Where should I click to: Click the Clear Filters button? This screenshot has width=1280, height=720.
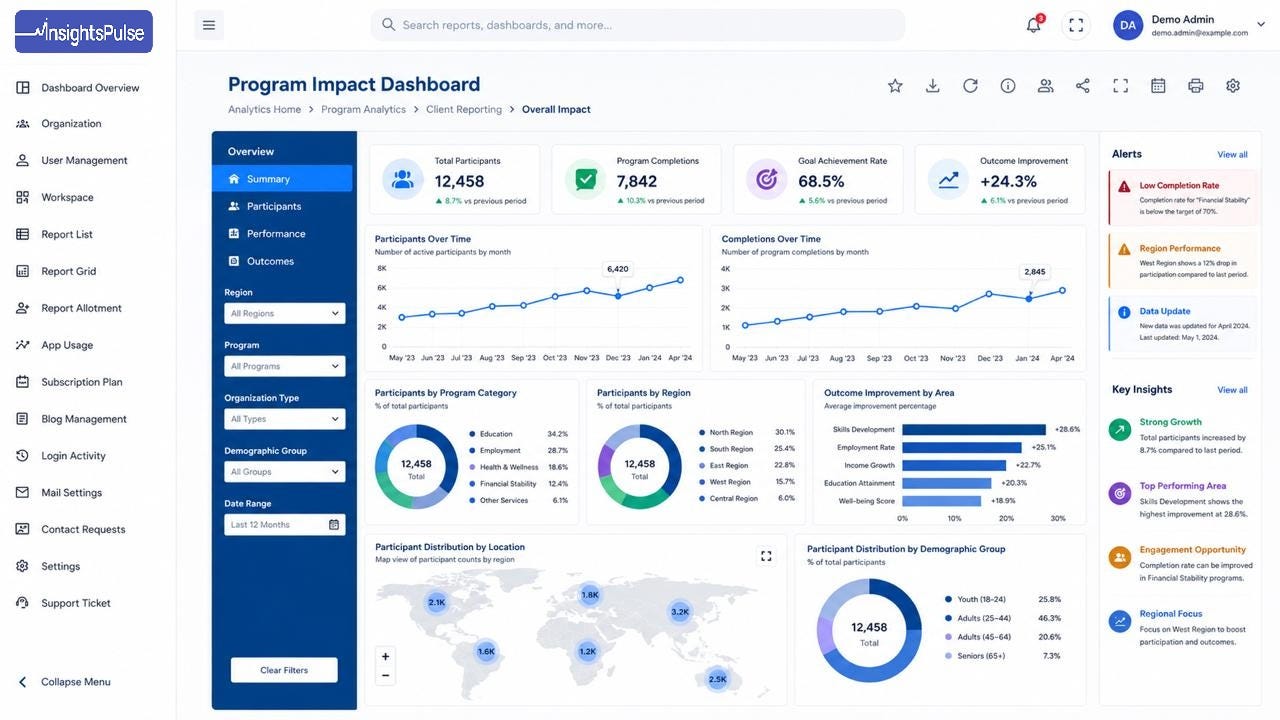coord(284,670)
